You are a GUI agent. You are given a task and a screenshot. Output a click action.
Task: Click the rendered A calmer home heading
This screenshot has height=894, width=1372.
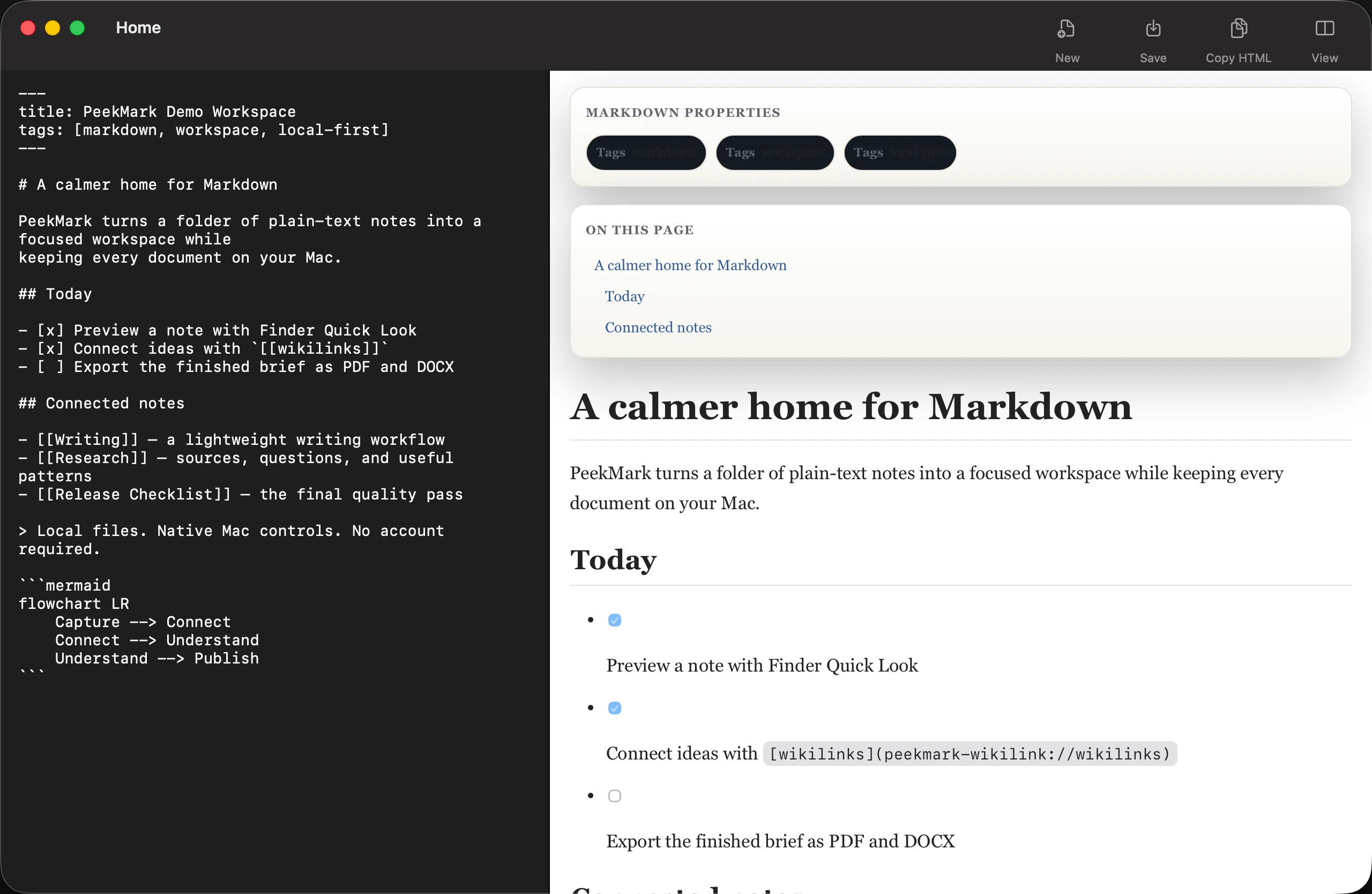click(851, 407)
